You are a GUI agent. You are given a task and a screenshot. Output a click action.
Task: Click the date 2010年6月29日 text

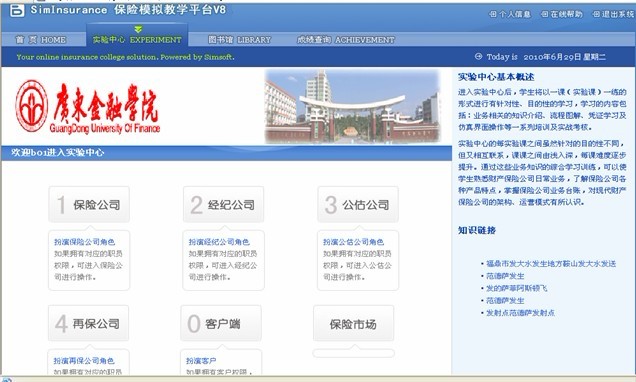tap(552, 57)
